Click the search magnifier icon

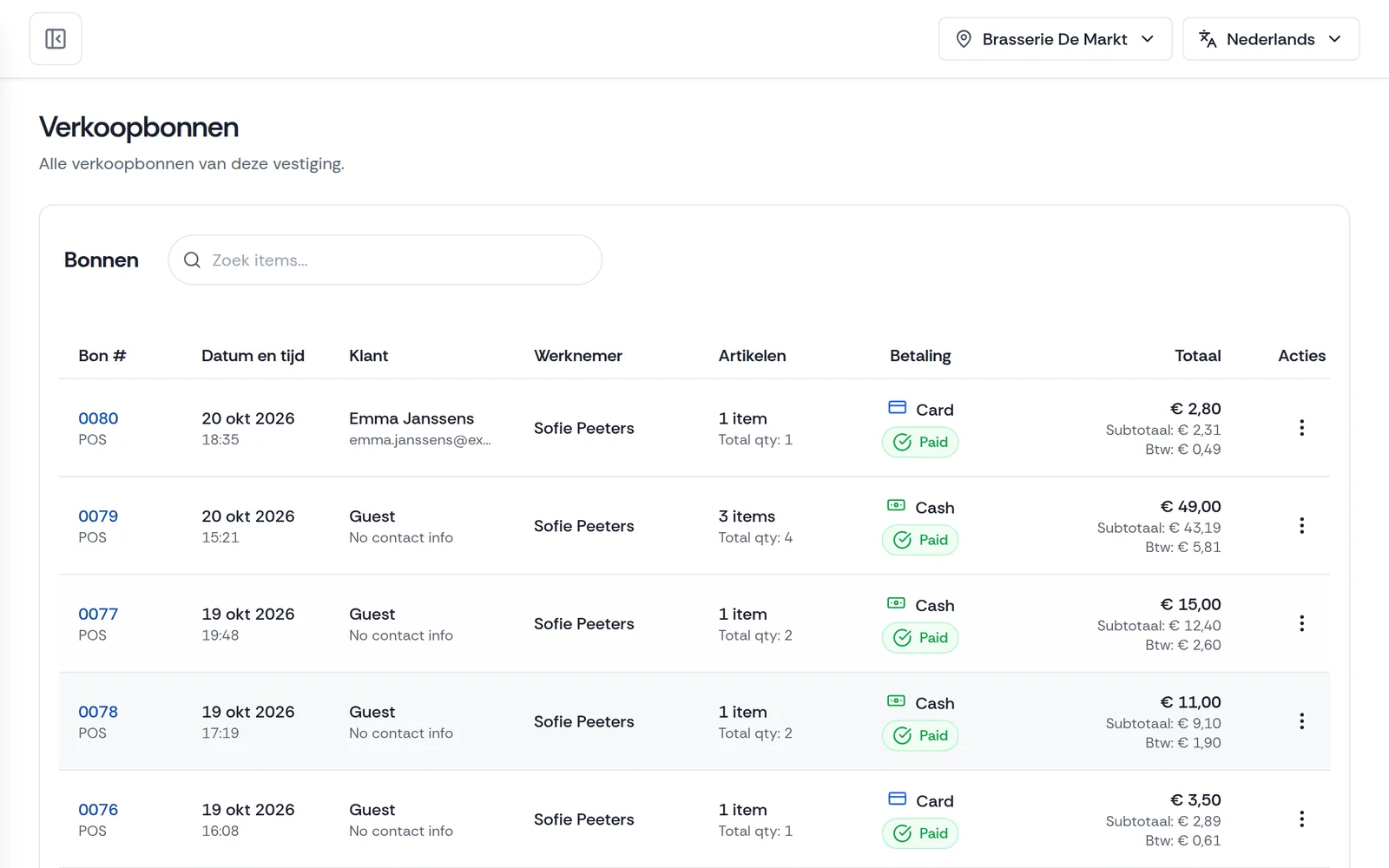point(193,260)
